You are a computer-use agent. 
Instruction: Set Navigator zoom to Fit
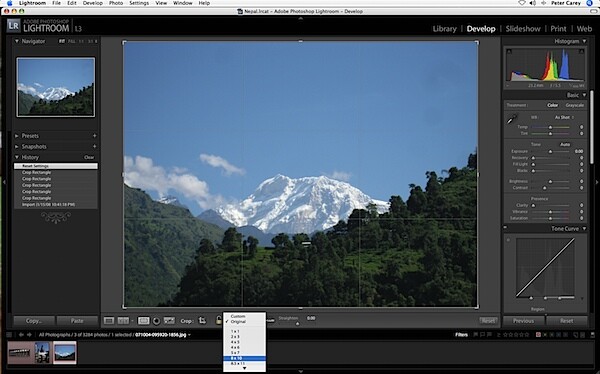(x=62, y=41)
